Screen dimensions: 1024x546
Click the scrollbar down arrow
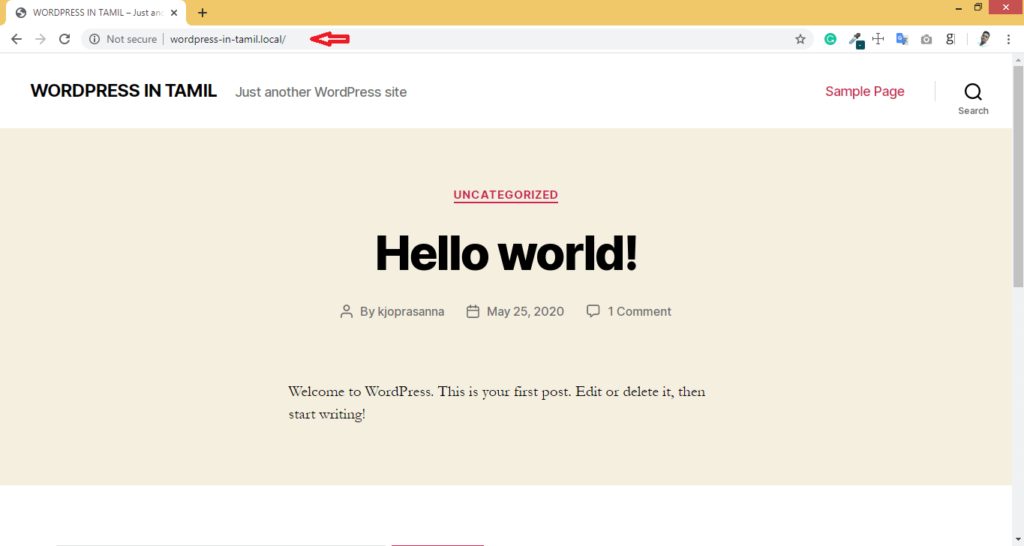(x=1018, y=539)
